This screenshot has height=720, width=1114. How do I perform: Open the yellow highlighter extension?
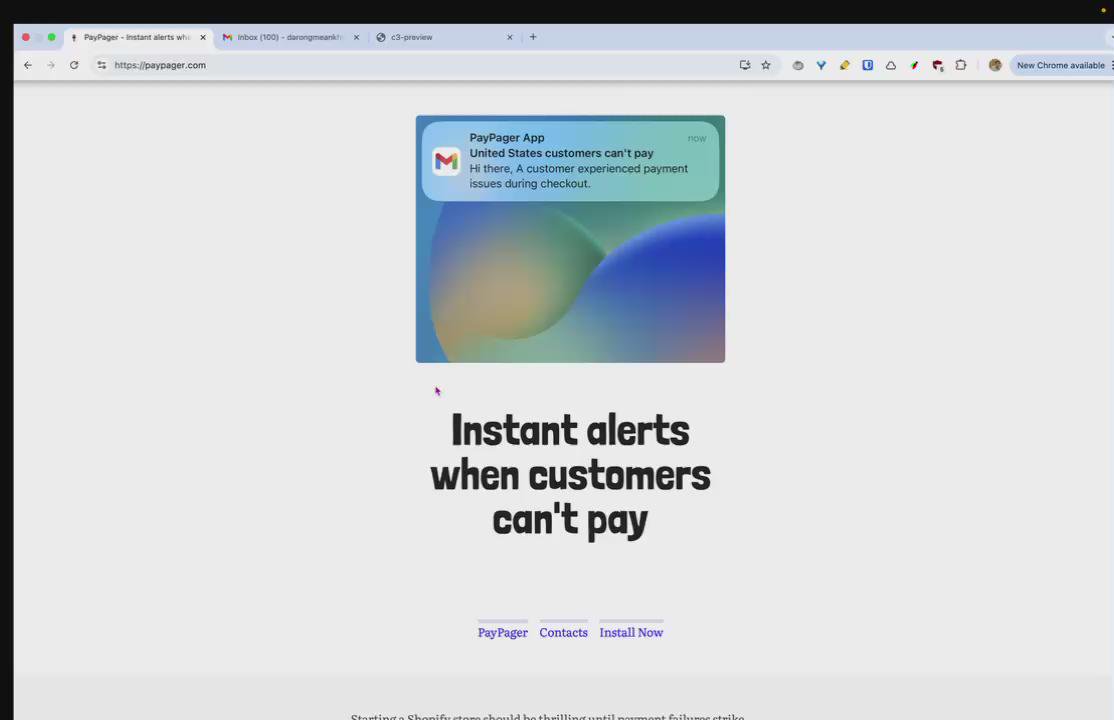click(845, 65)
